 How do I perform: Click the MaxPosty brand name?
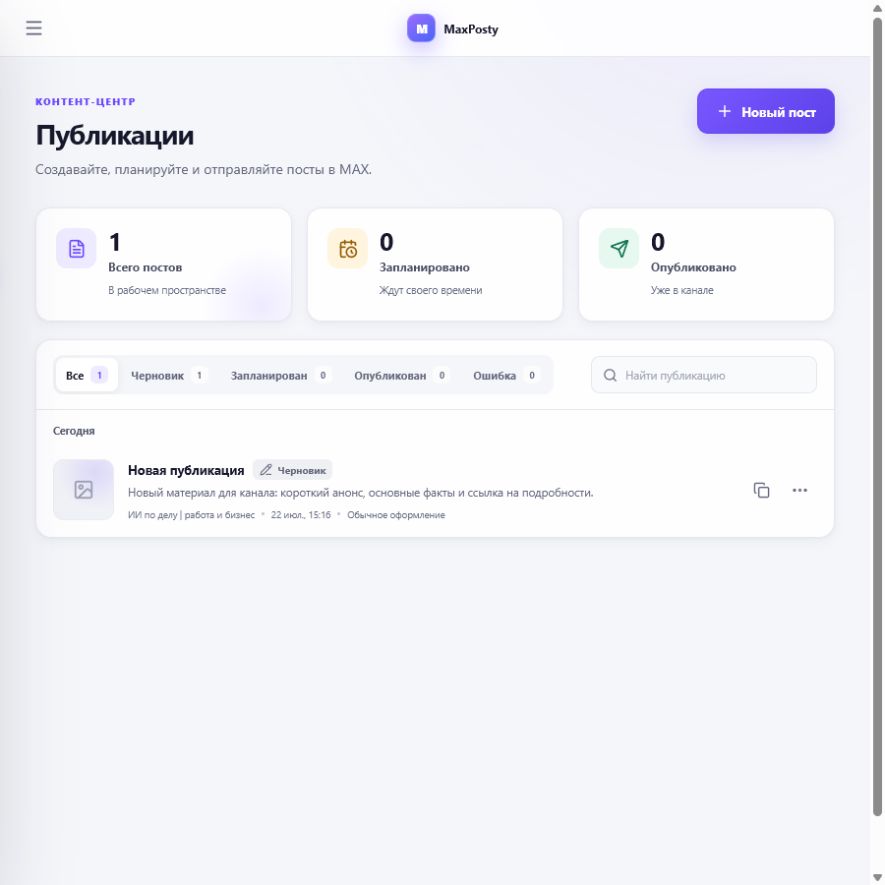coord(471,29)
